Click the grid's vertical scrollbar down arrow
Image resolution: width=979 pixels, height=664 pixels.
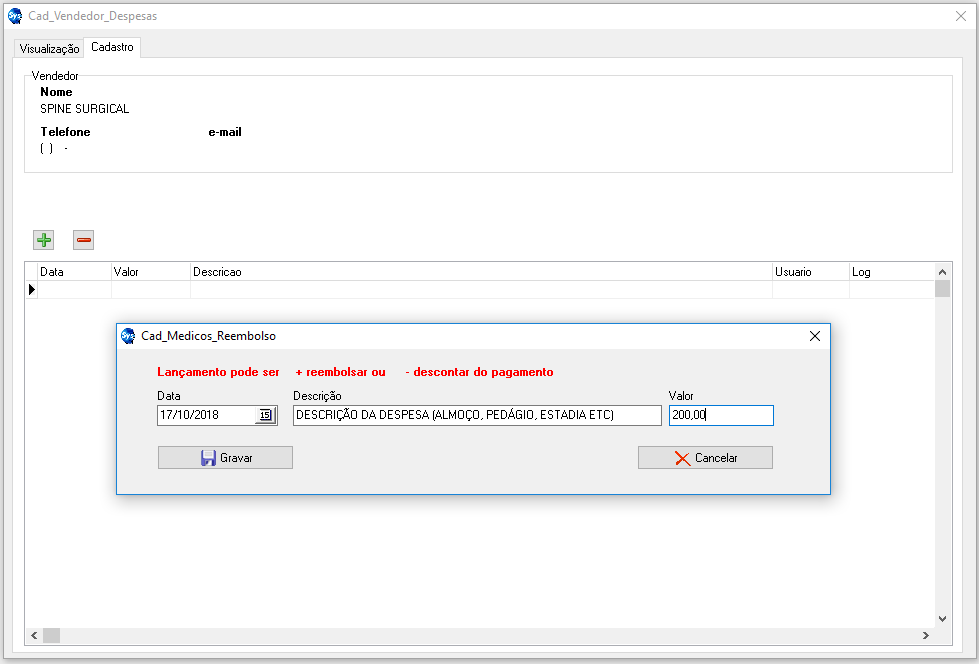tap(942, 619)
